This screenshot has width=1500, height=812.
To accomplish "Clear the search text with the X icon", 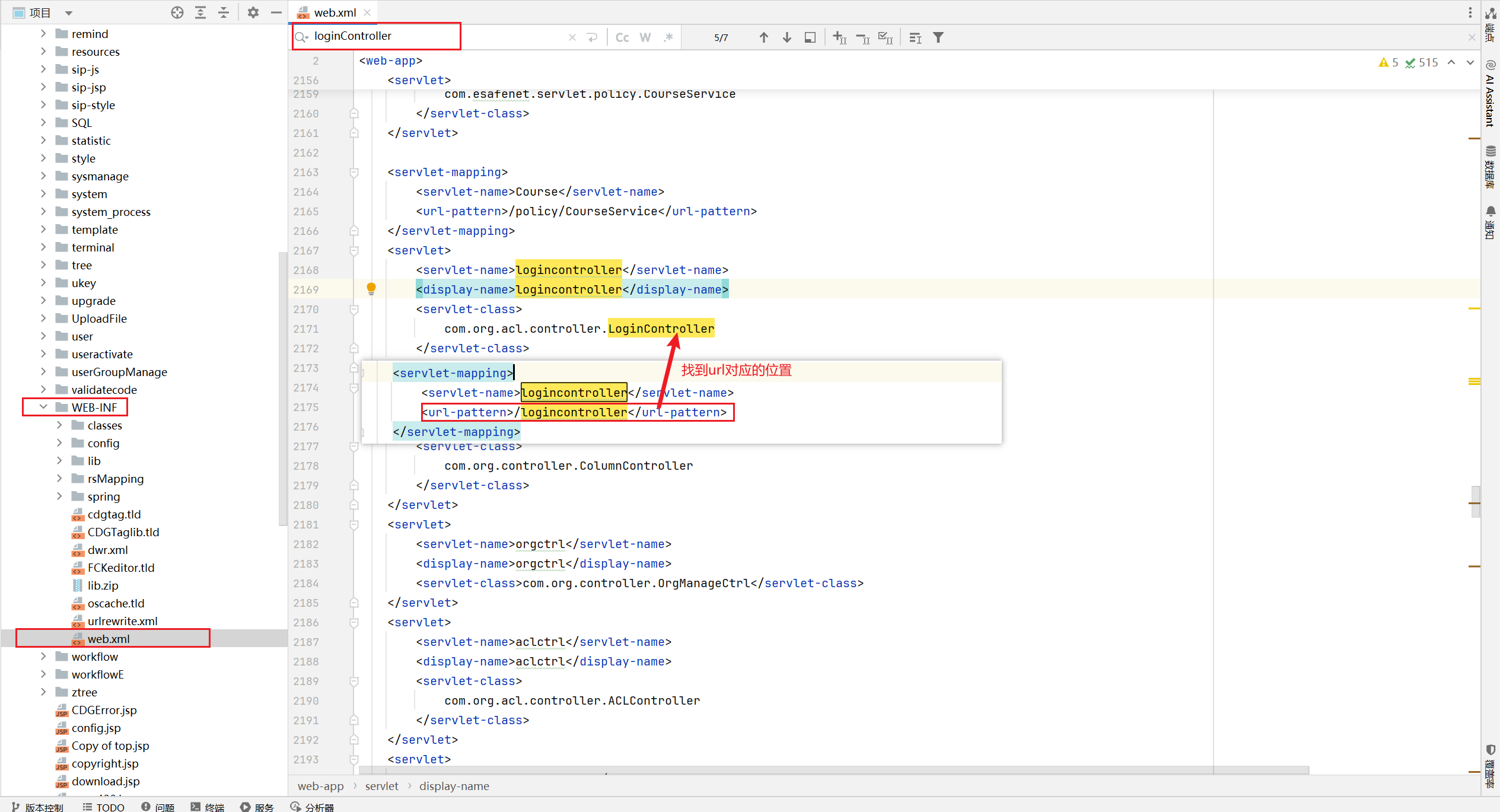I will tap(572, 37).
